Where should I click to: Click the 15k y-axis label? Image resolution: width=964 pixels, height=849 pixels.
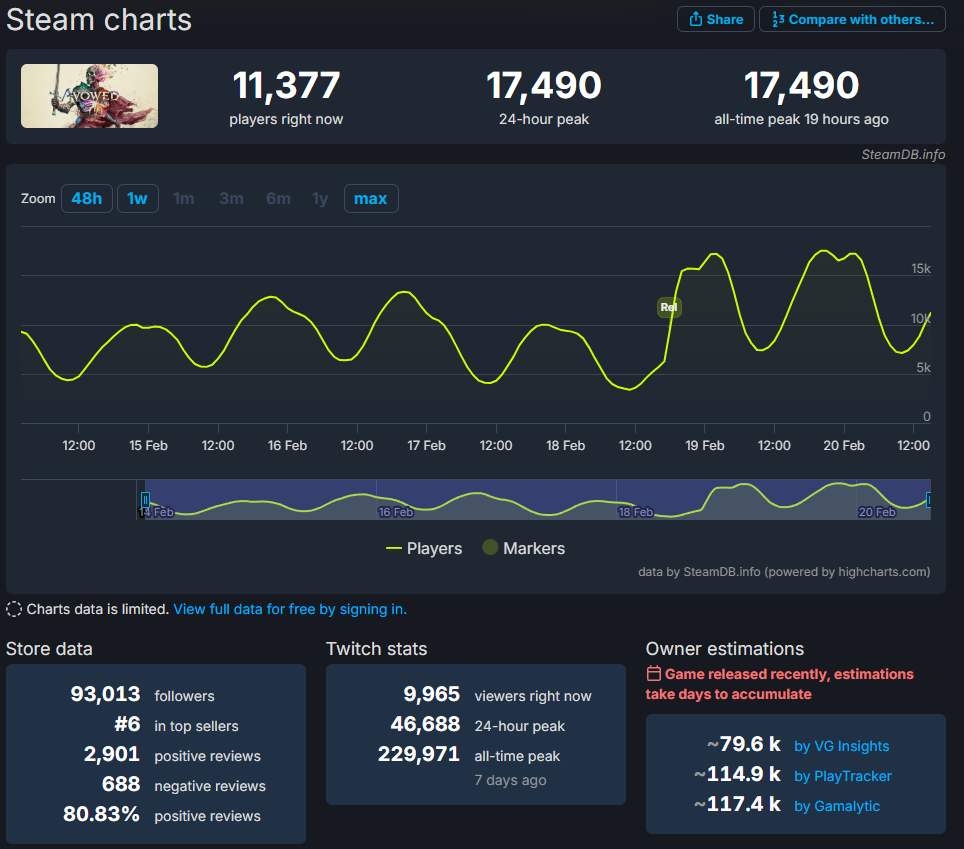pyautogui.click(x=921, y=269)
